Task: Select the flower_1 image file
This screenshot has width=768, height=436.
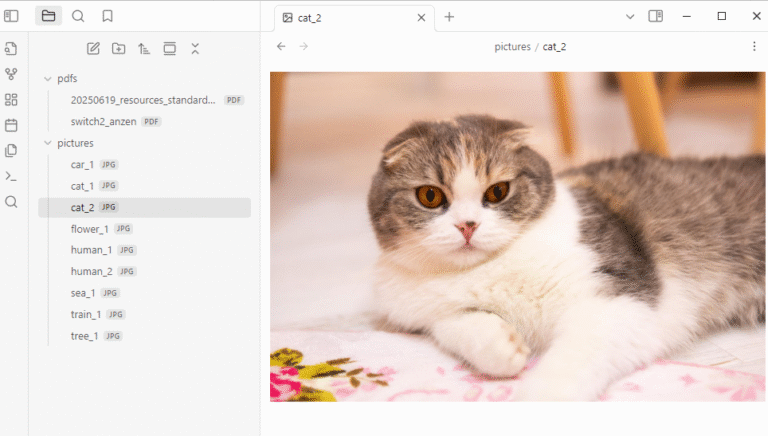Action: point(90,229)
